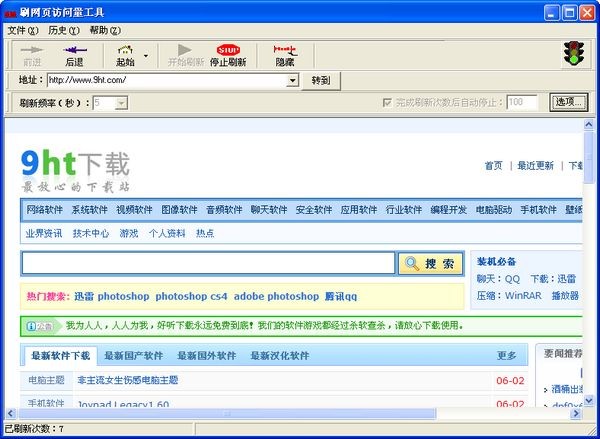Click the hot search 'adobe photoshop' link
This screenshot has height=439, width=600.
(276, 297)
